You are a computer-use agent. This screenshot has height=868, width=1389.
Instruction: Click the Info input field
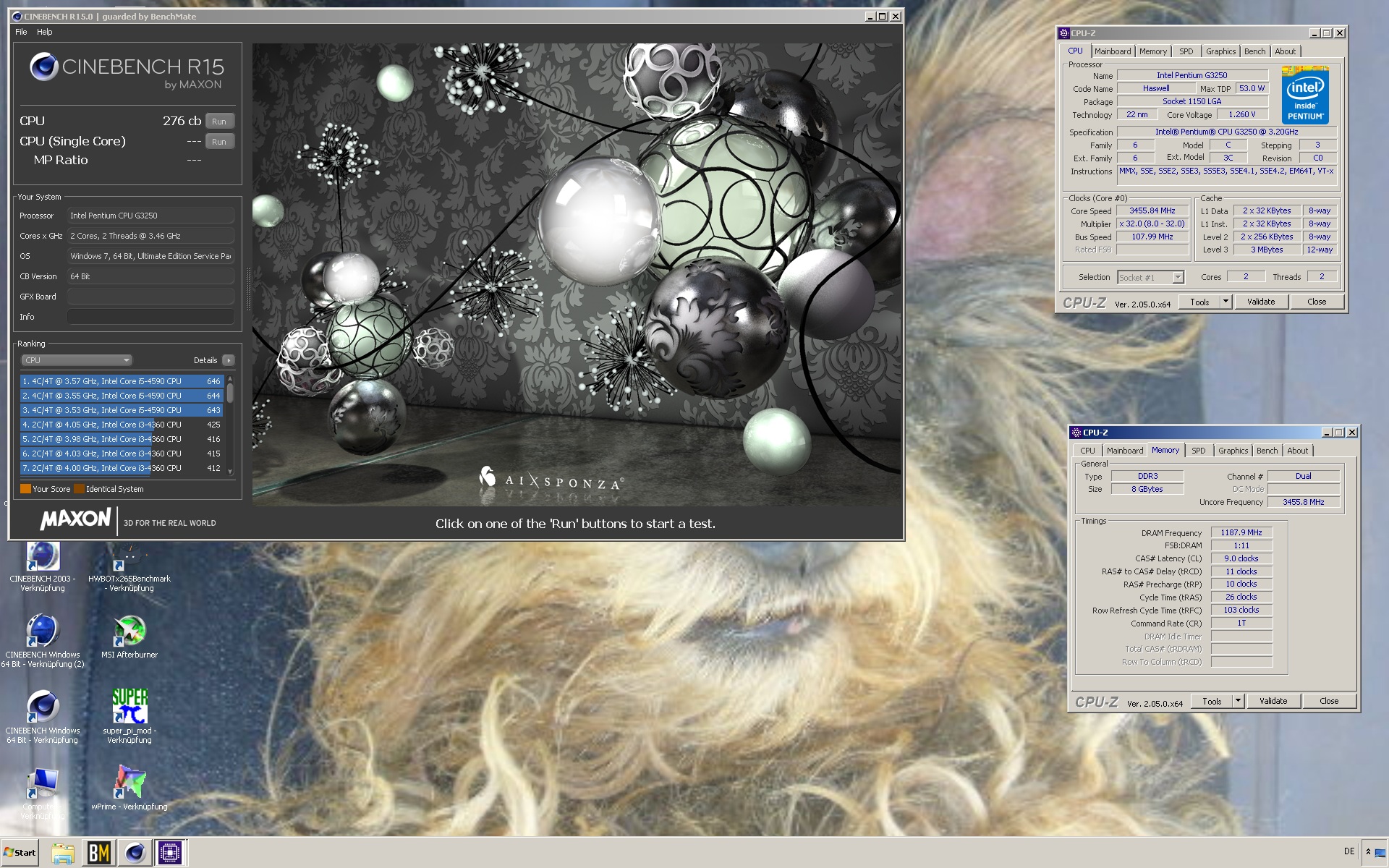[150, 317]
